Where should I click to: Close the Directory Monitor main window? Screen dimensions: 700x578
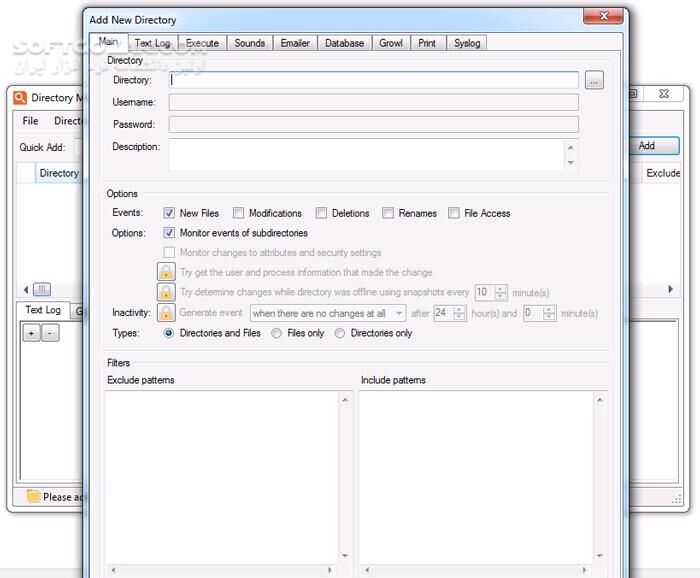(x=664, y=94)
